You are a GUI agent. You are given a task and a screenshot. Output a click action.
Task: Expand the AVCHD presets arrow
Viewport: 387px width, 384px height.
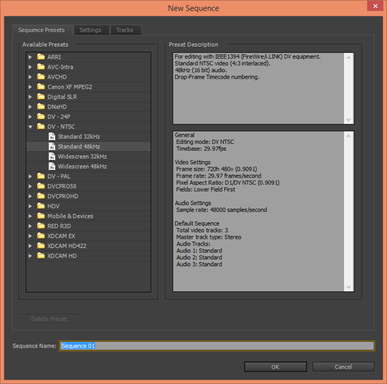(30, 77)
